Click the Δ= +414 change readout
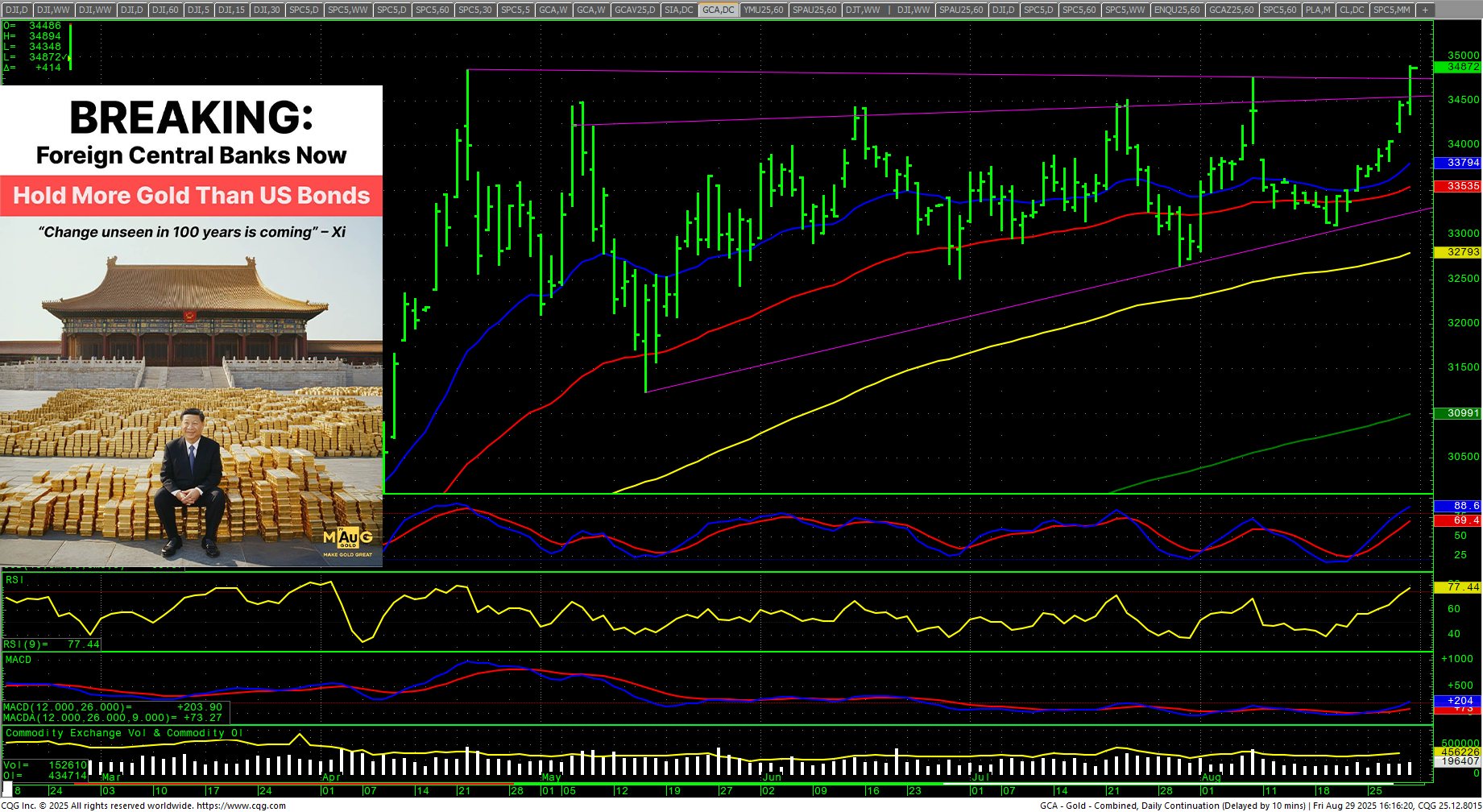This screenshot has height=812, width=1483. coord(32,68)
